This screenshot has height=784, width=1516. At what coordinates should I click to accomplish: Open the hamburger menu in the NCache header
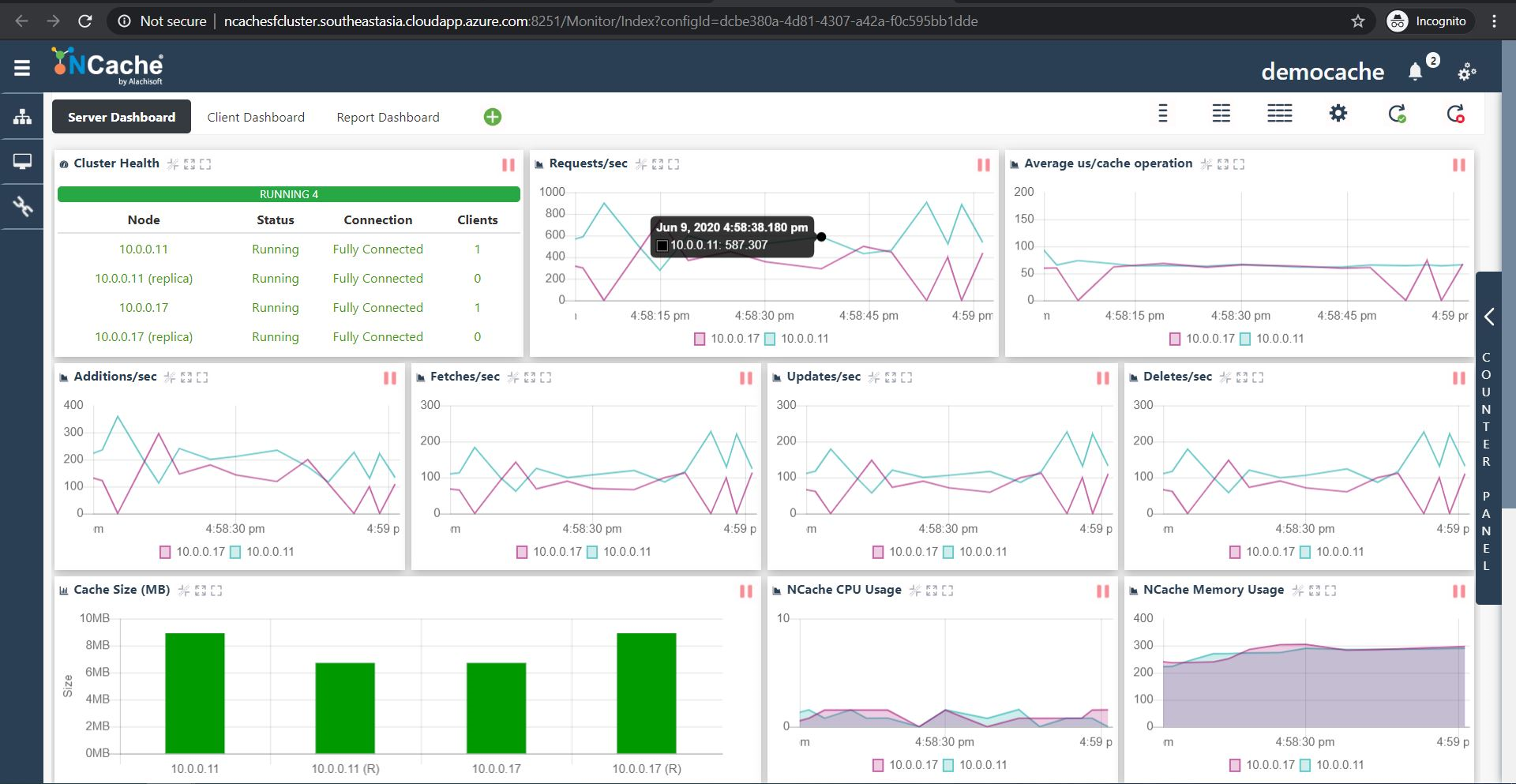coord(22,68)
